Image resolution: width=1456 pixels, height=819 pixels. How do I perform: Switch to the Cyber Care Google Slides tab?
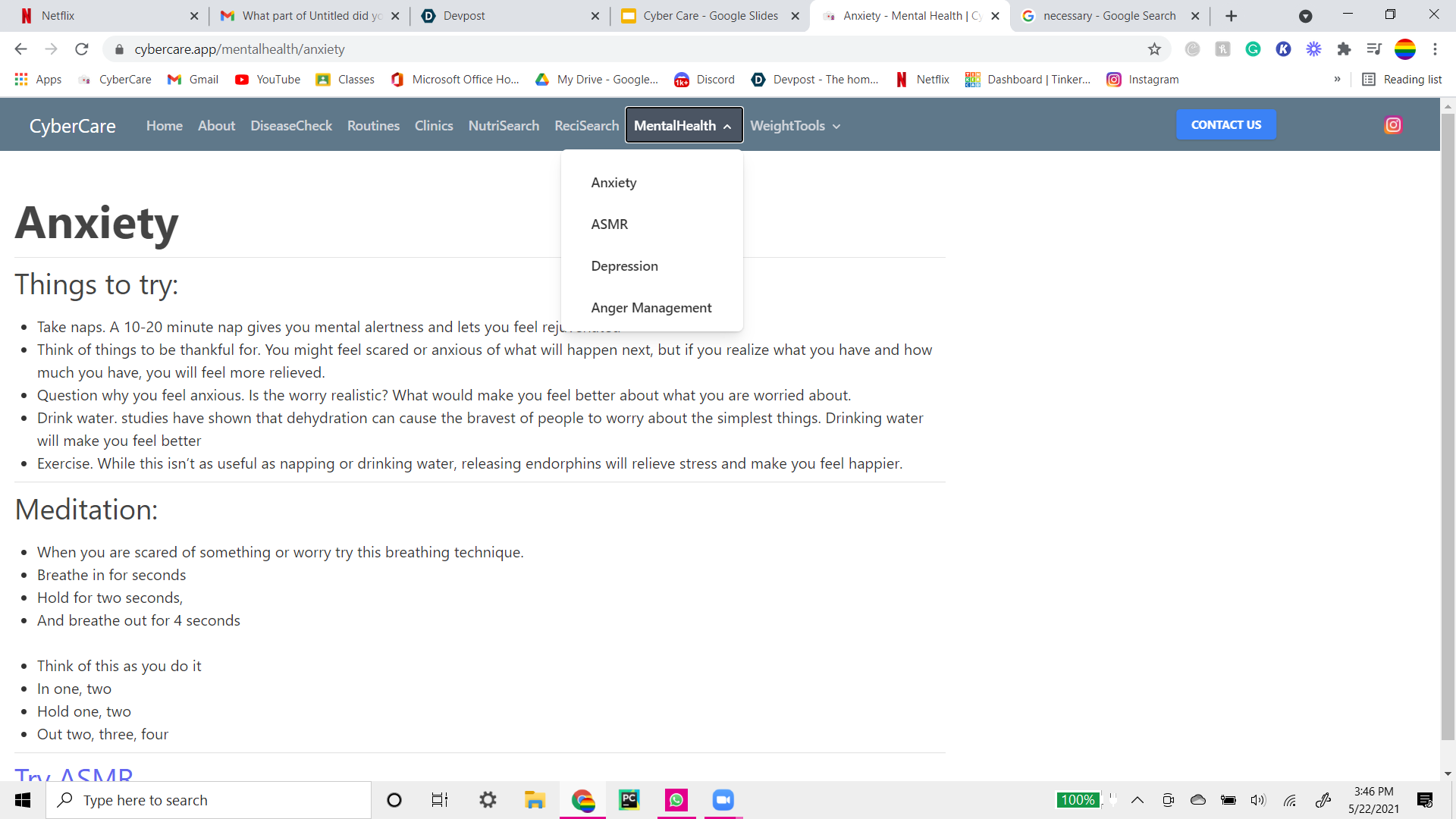(710, 16)
